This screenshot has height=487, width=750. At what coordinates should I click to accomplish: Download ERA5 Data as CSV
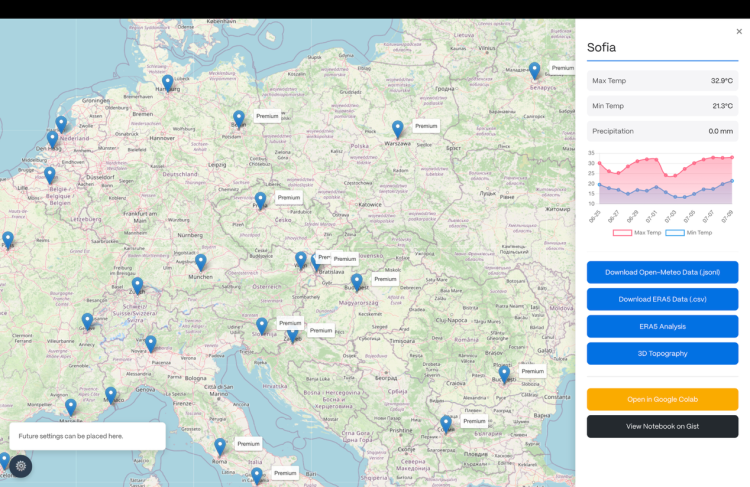[x=662, y=299]
